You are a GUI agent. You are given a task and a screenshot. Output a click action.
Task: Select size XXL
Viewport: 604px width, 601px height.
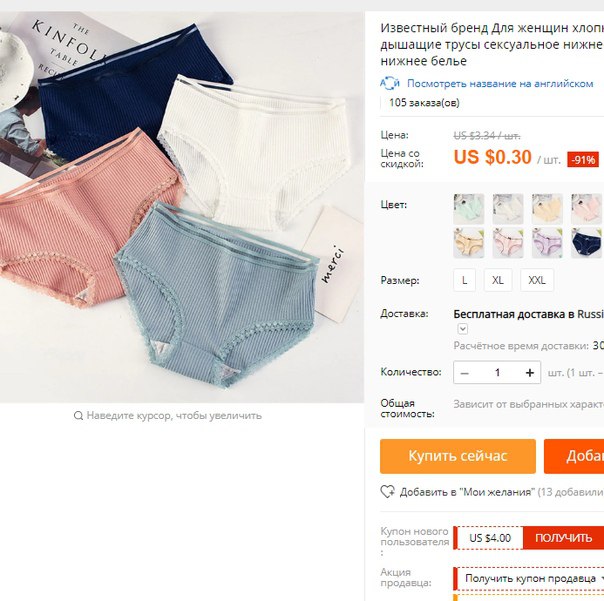click(x=537, y=280)
